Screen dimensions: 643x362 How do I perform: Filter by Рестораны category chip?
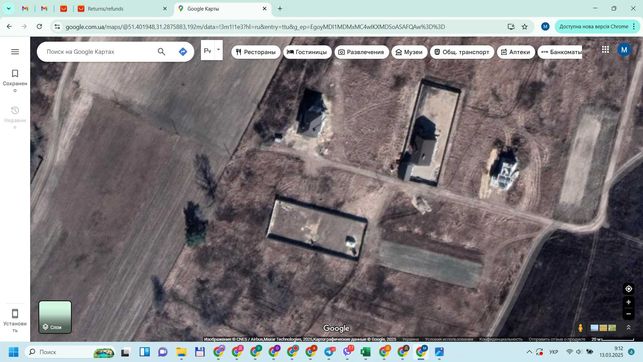pos(256,52)
